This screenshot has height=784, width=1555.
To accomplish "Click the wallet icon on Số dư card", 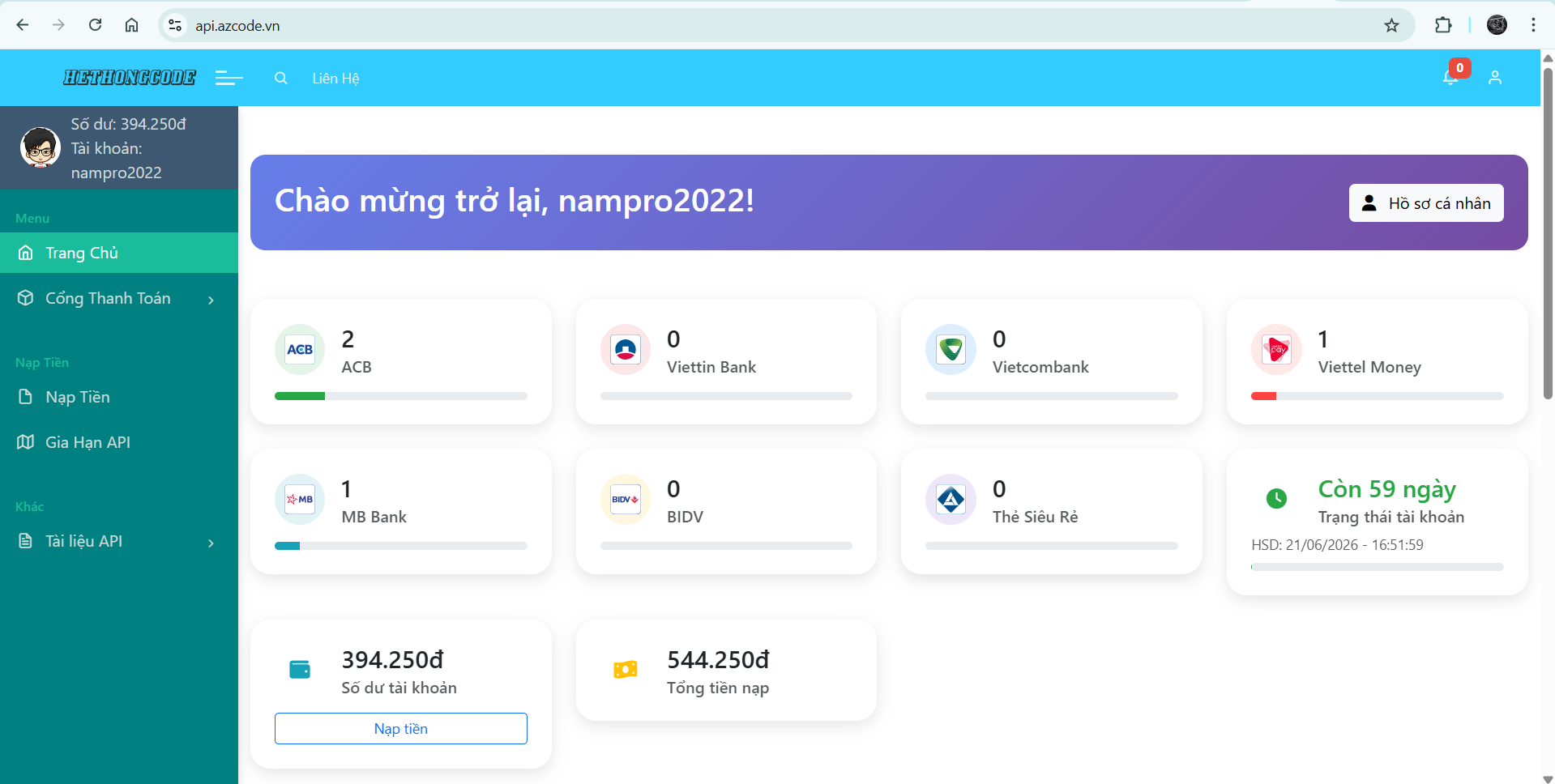I will tap(300, 669).
